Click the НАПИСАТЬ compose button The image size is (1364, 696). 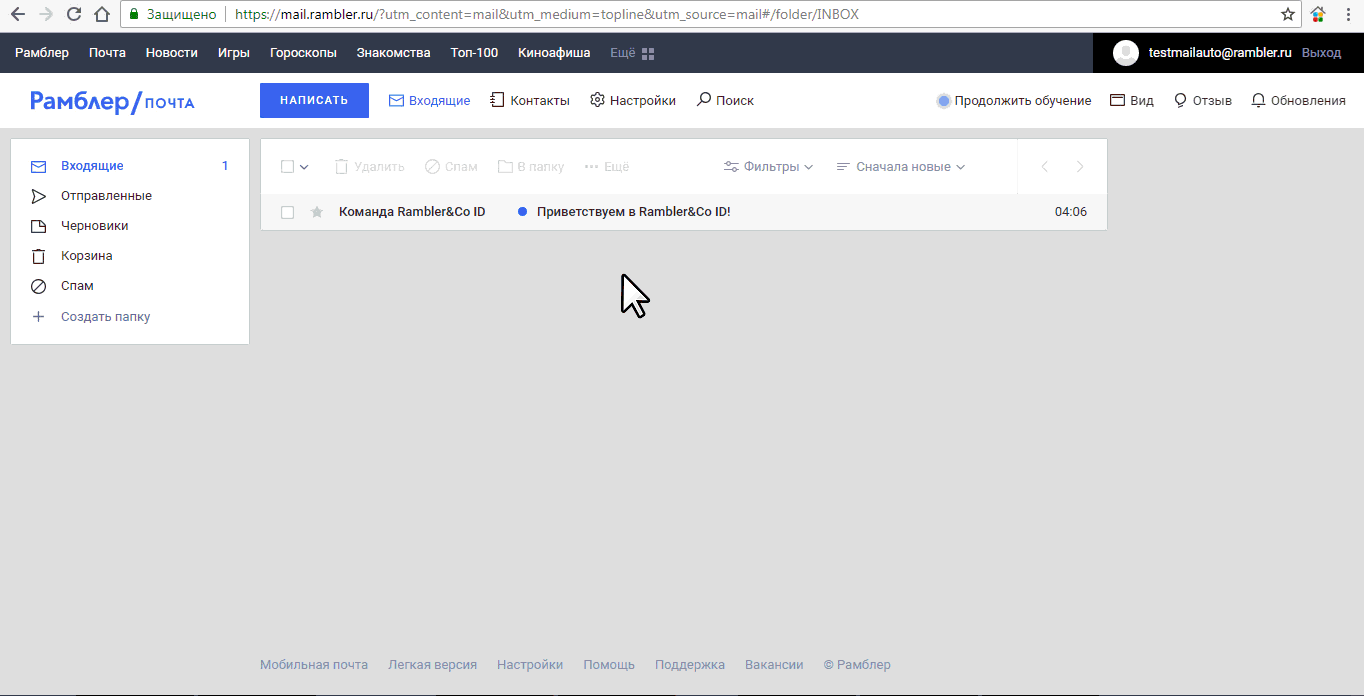[314, 100]
